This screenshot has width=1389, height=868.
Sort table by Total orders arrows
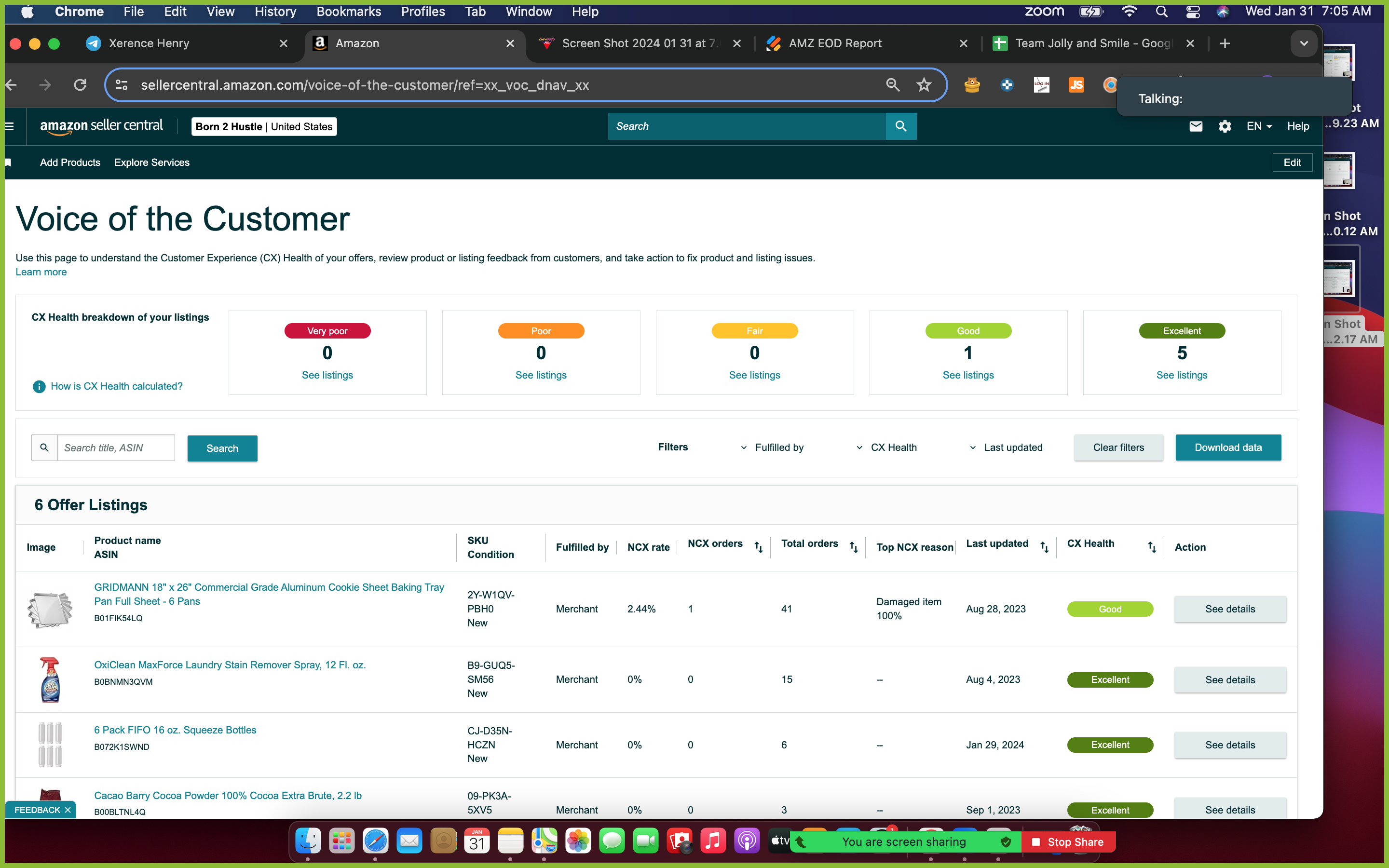click(x=854, y=547)
